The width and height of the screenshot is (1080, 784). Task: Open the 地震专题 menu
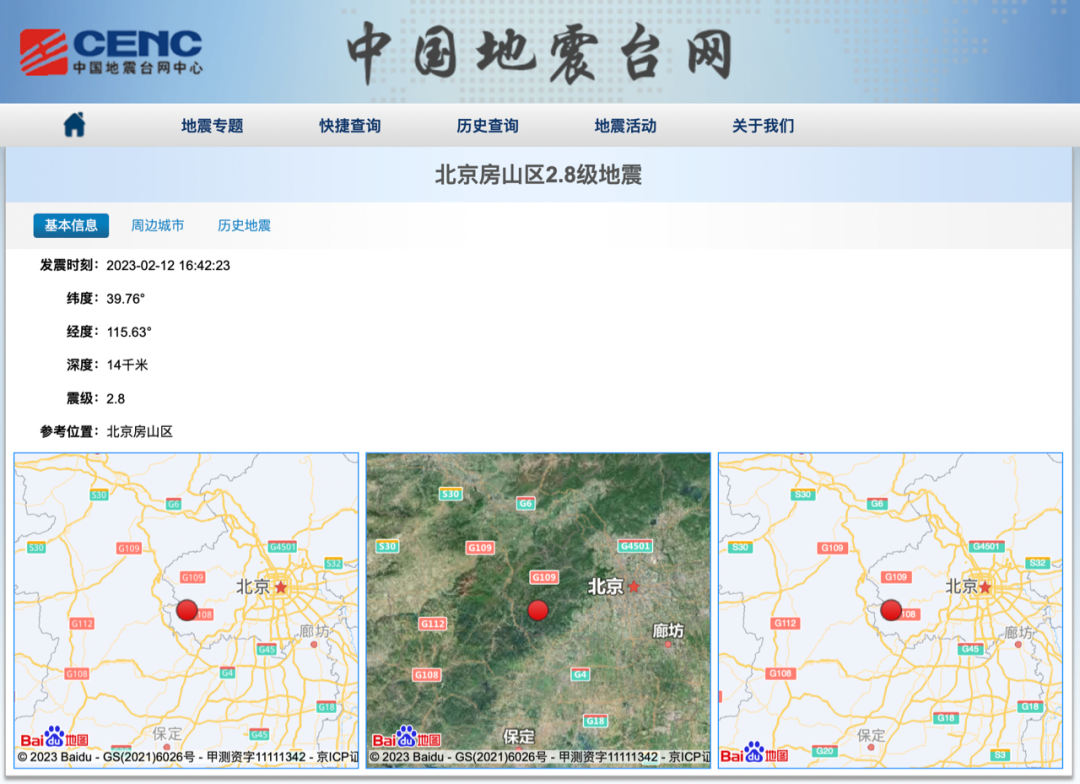coord(212,125)
